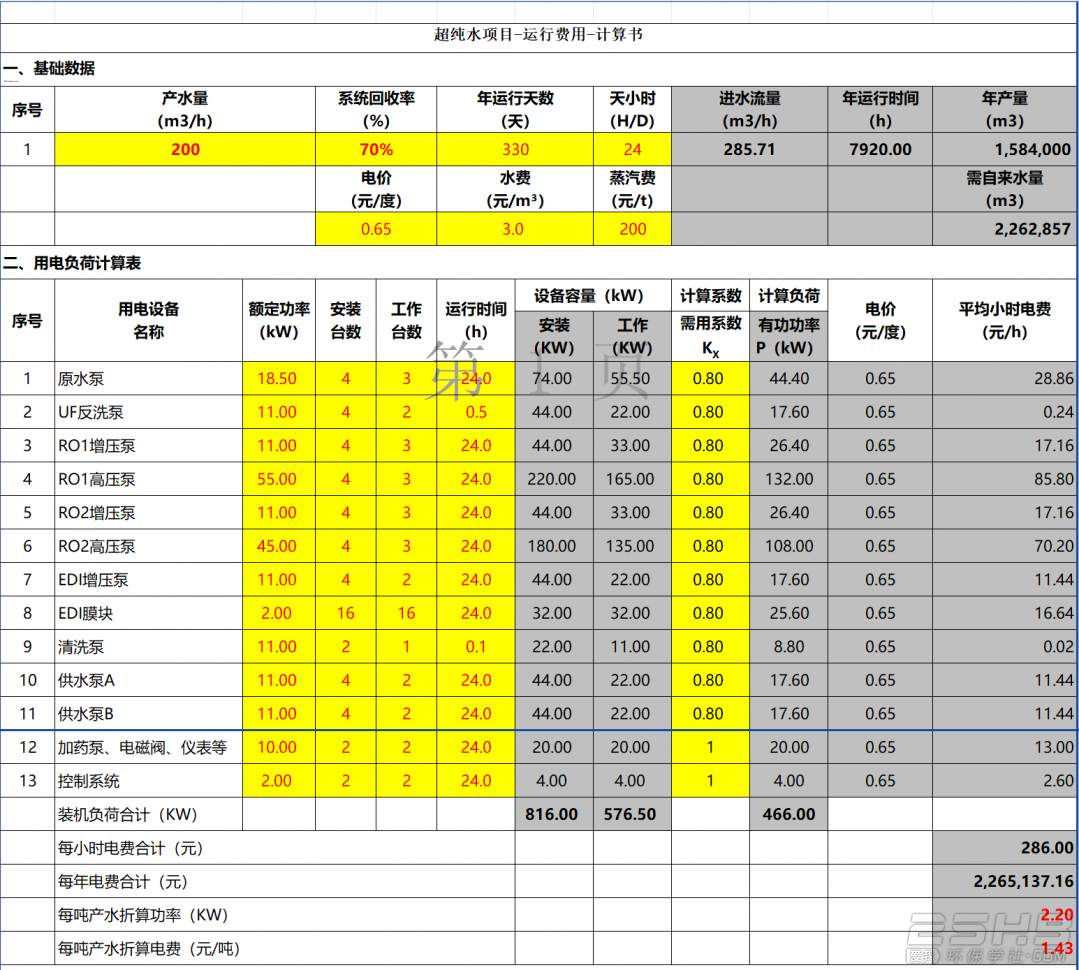The height and width of the screenshot is (970, 1079).
Task: Select the 每吨产水折算电费(元/吨) label cell
Action: pos(285,949)
